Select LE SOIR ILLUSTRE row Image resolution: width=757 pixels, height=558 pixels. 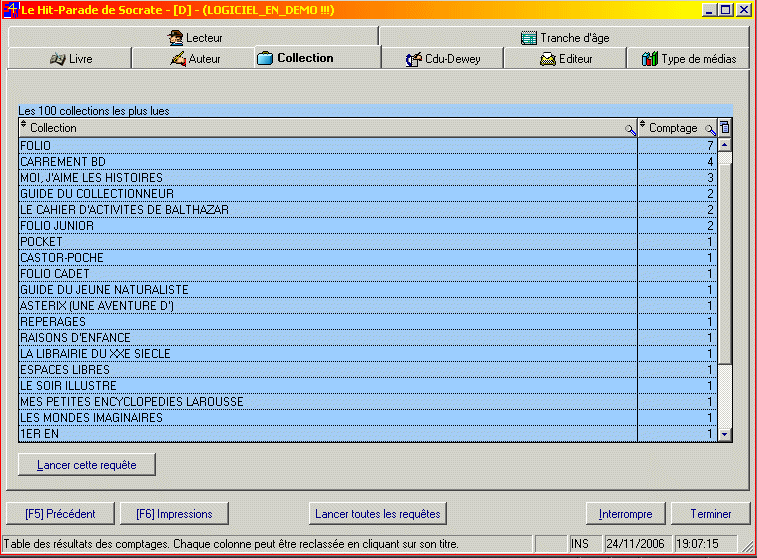click(367, 385)
